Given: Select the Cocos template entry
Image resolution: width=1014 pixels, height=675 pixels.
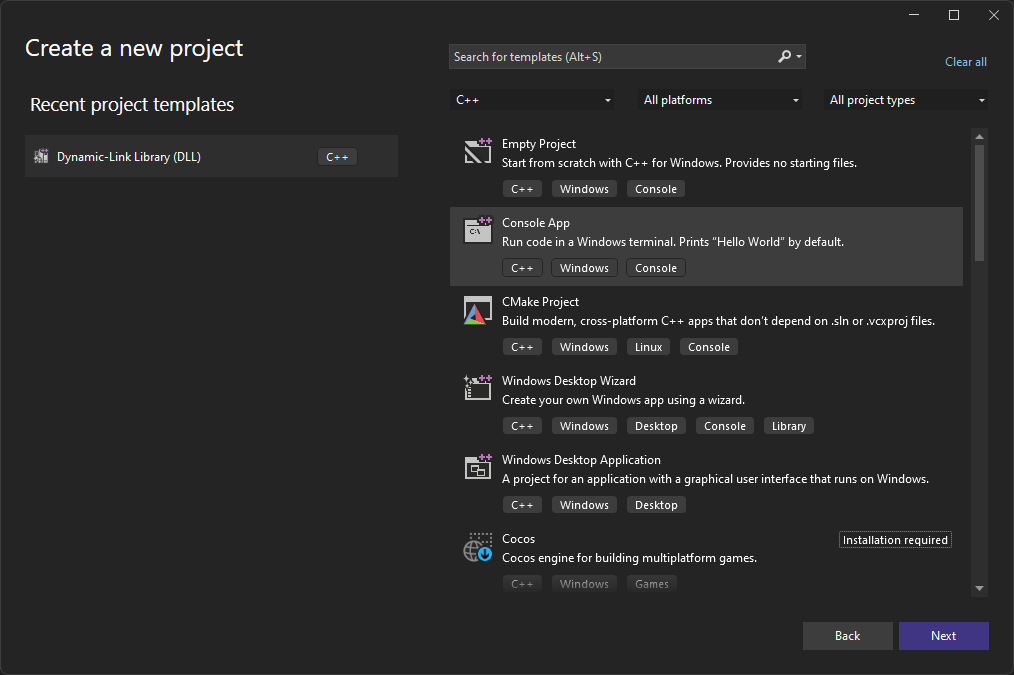Looking at the screenshot, I should tap(706, 560).
